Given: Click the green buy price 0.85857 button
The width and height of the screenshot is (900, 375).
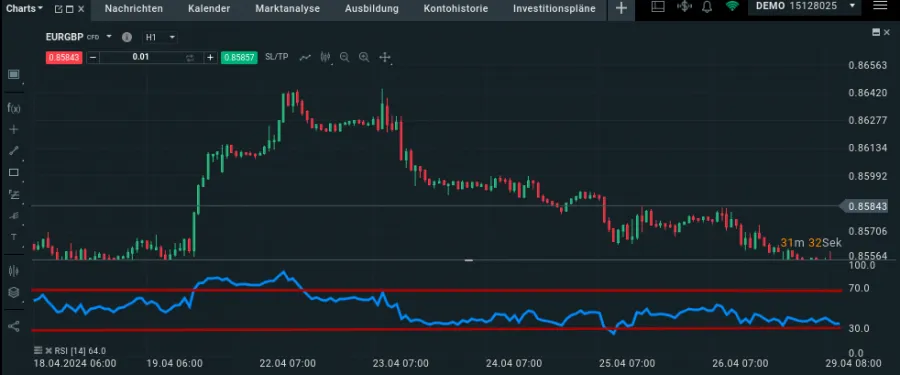Looking at the screenshot, I should tap(239, 57).
